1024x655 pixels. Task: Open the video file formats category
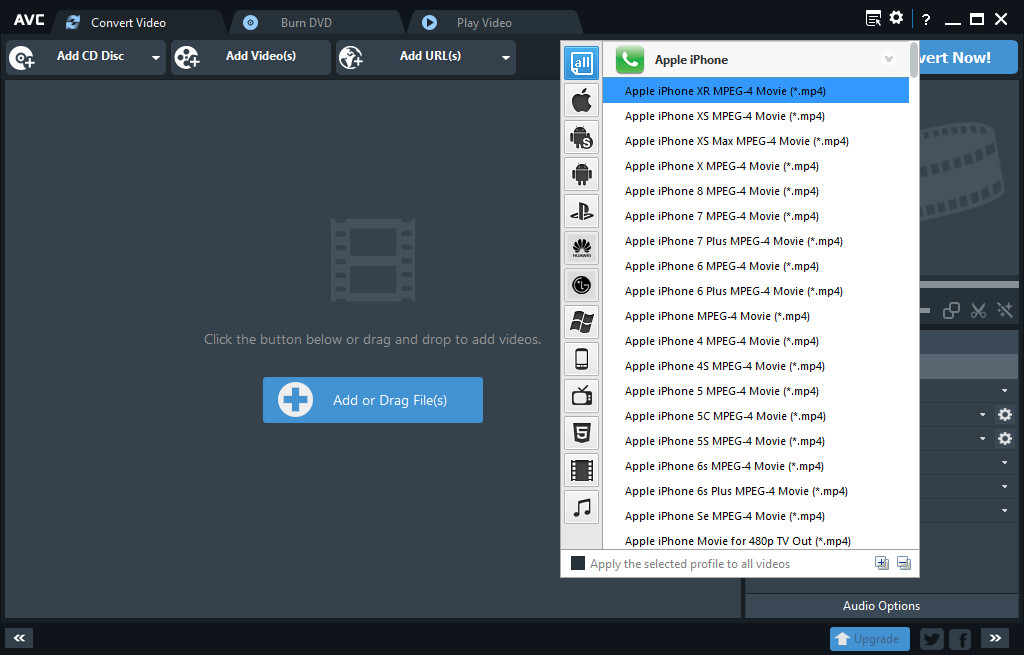point(581,470)
